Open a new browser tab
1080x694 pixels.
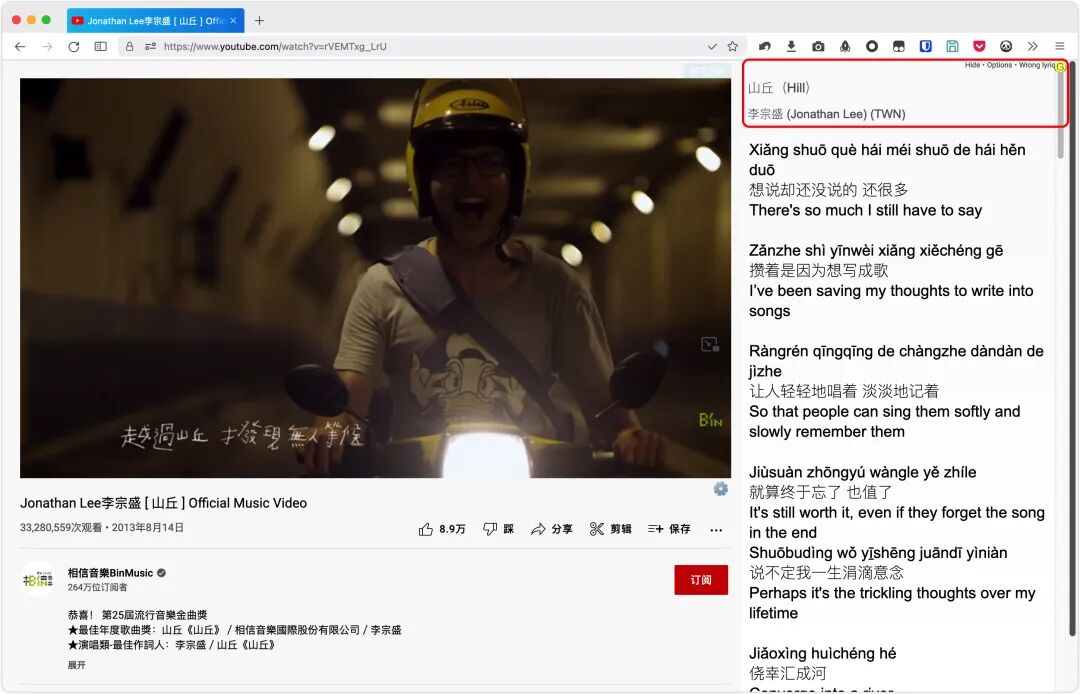point(259,21)
